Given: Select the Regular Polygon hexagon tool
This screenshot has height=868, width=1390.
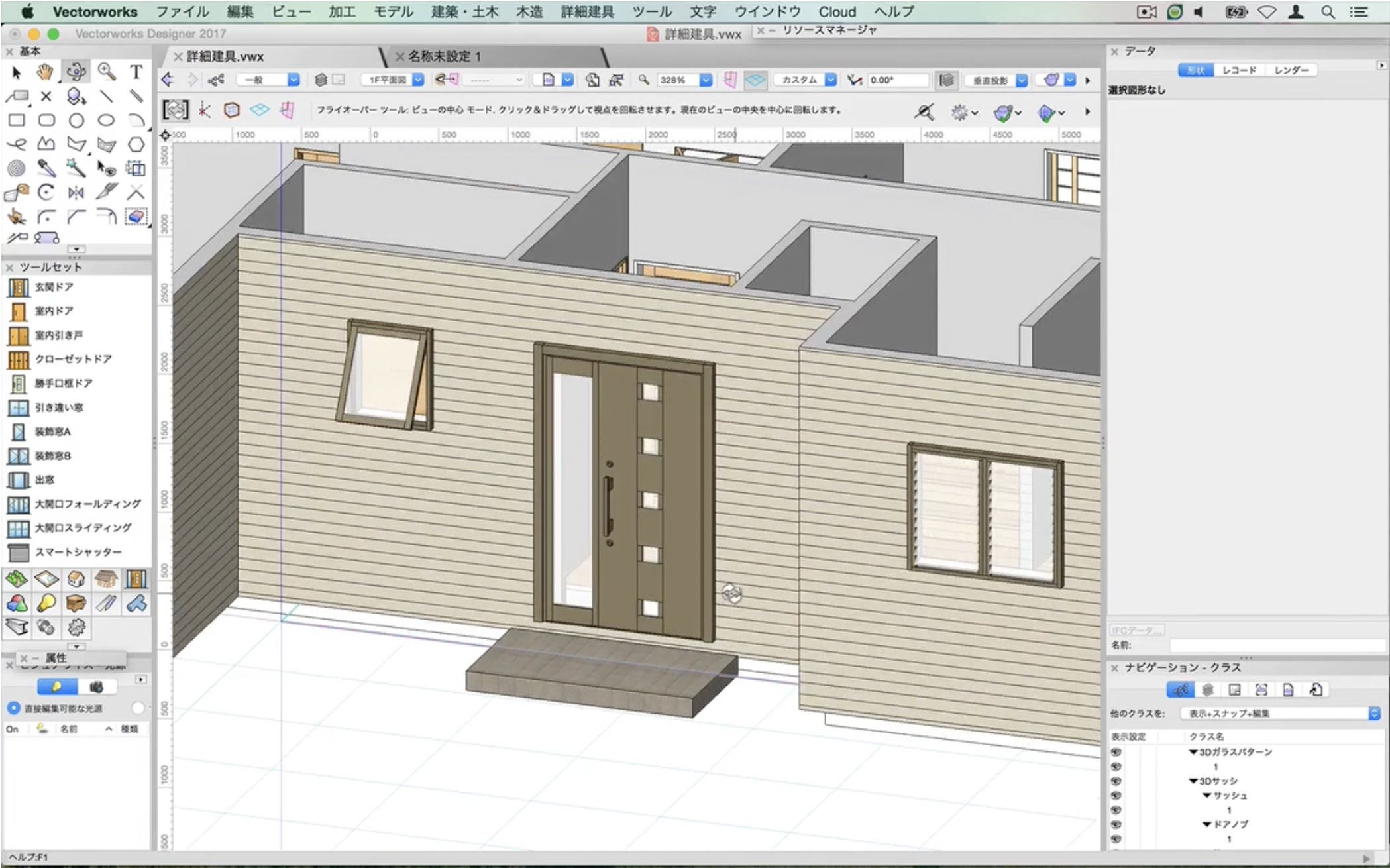Looking at the screenshot, I should (136, 144).
